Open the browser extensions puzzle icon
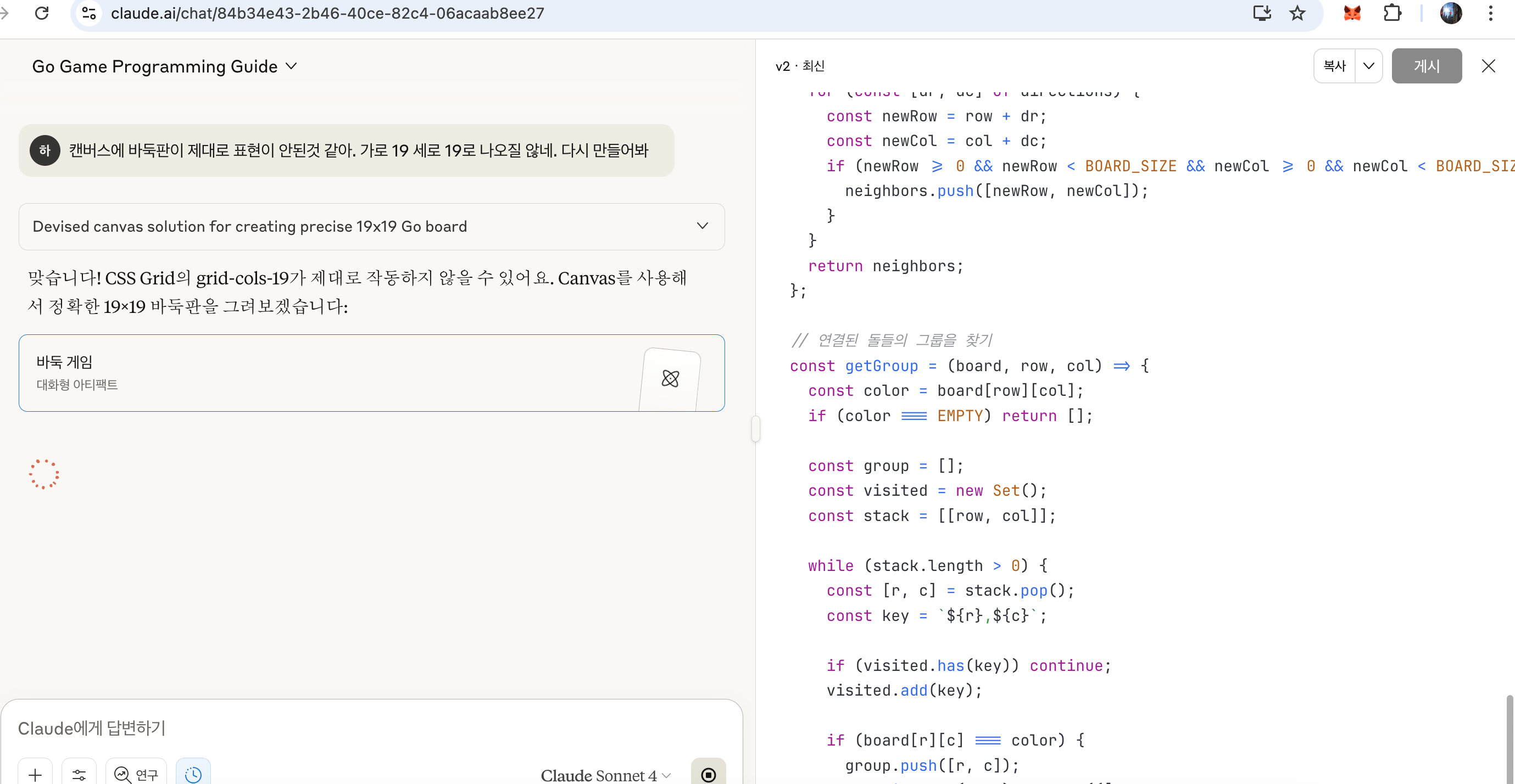1515x784 pixels. click(1392, 13)
